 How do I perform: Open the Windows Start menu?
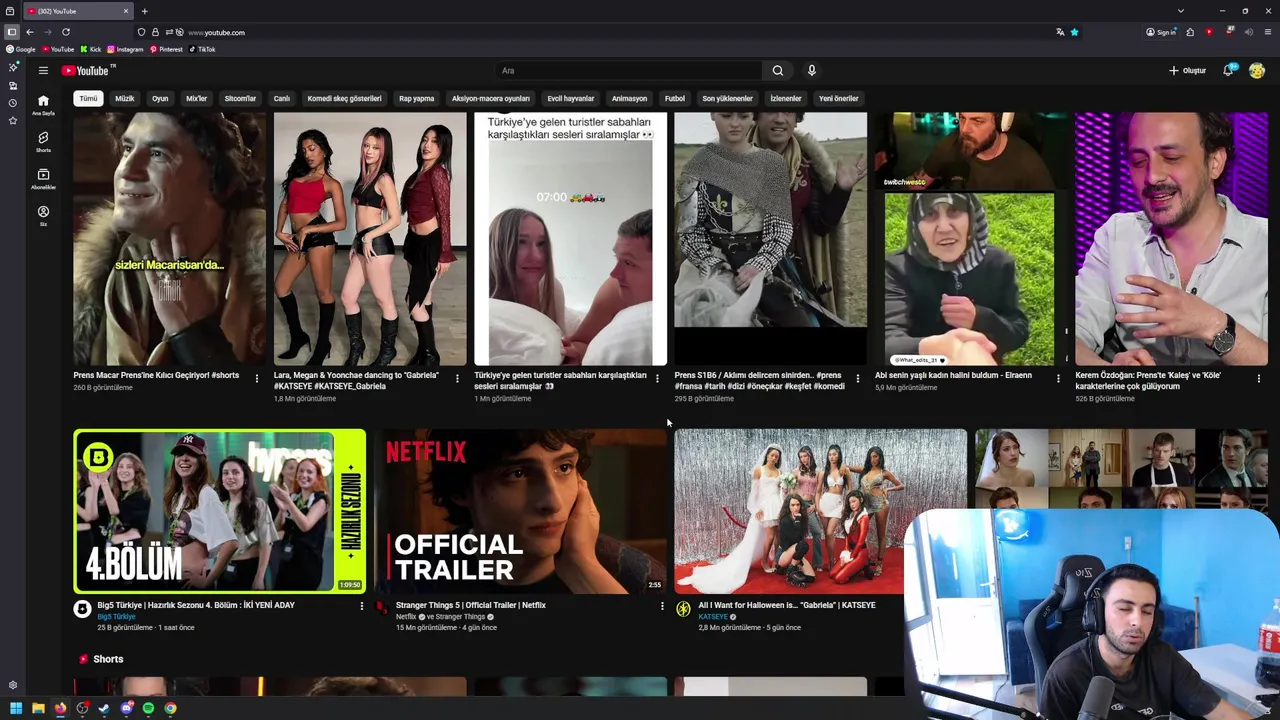coord(15,708)
